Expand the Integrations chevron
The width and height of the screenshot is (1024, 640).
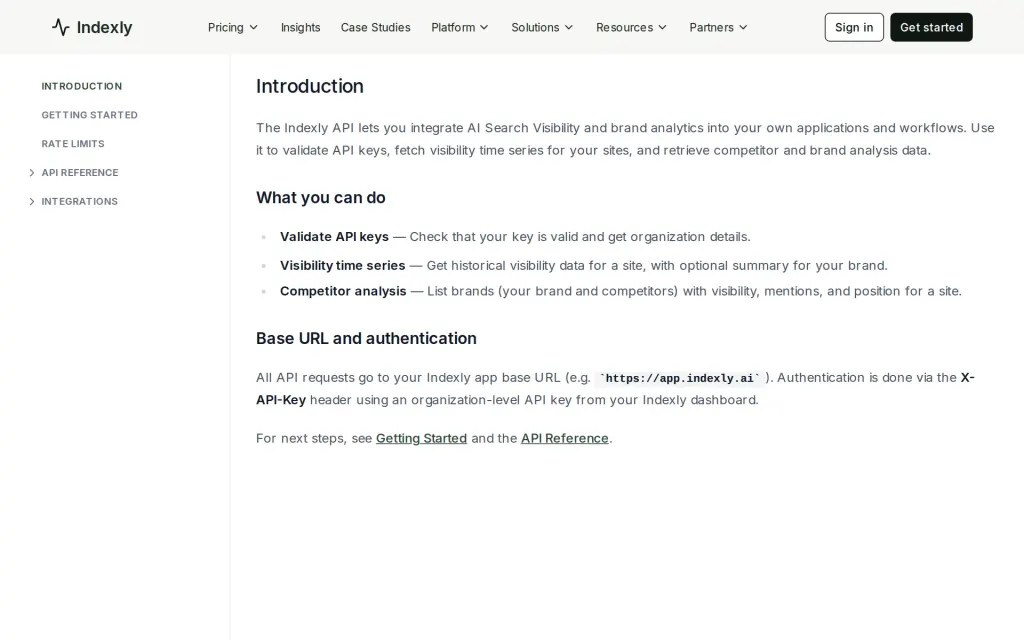tap(31, 201)
